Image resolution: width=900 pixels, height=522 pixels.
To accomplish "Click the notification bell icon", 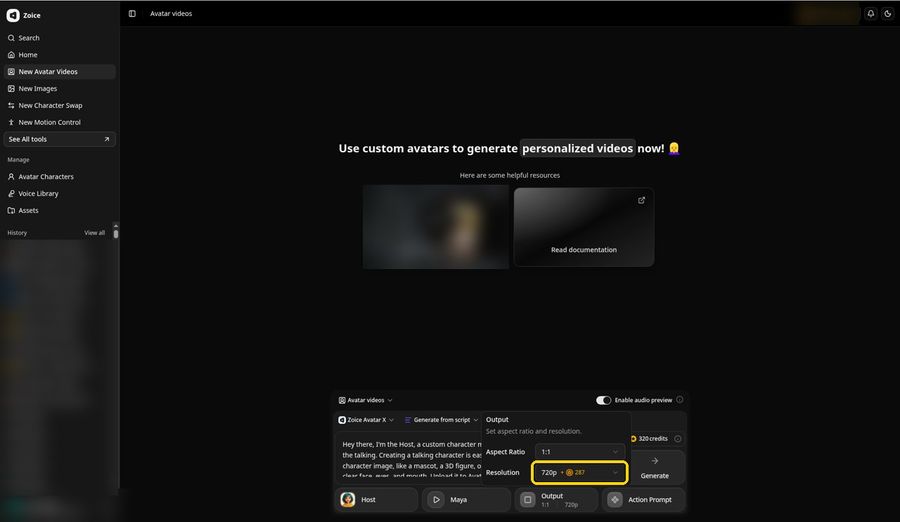I will point(871,14).
